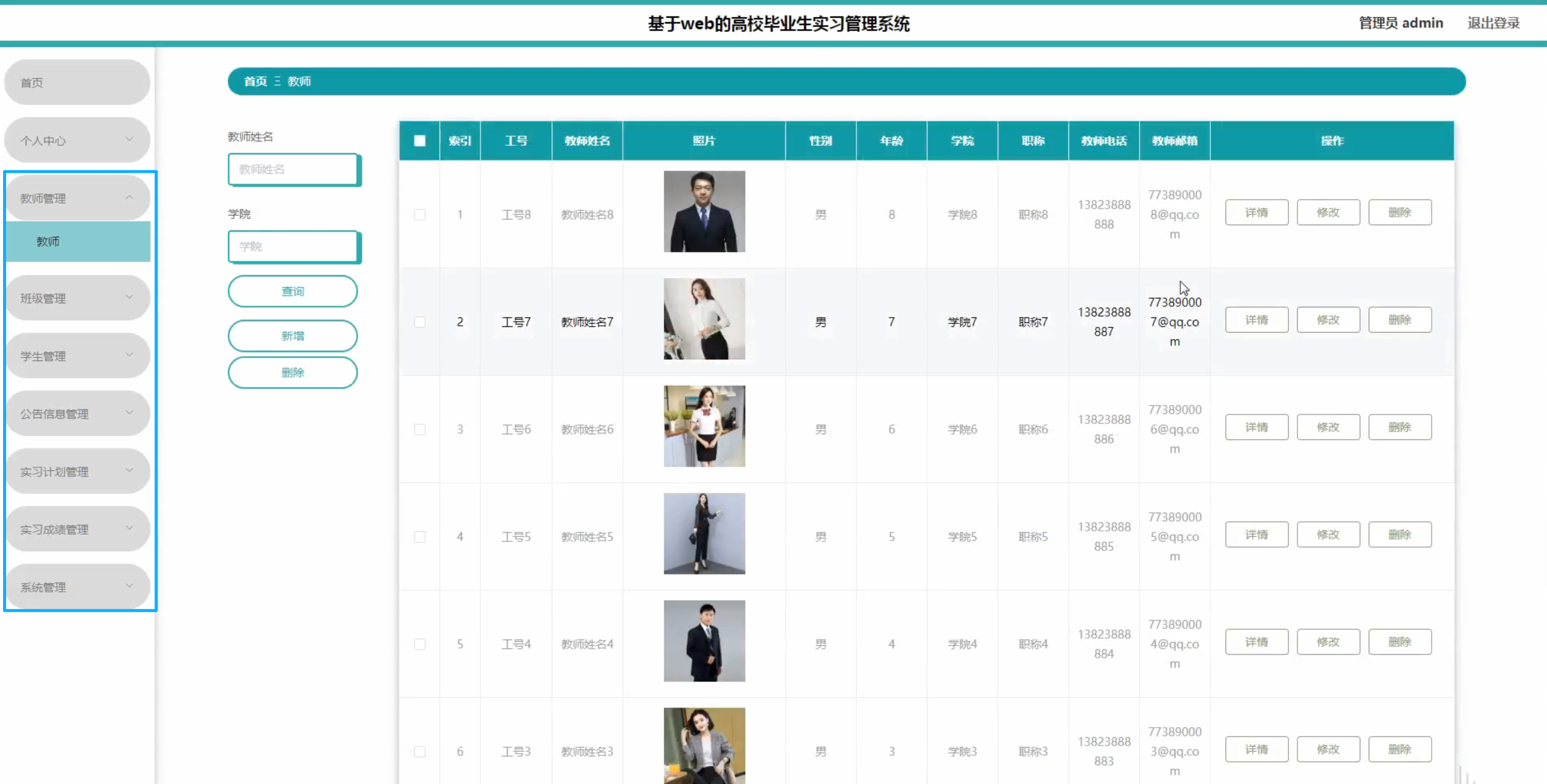Toggle the select-all checkbox in table header
Viewport: 1547px width, 784px height.
click(x=419, y=140)
